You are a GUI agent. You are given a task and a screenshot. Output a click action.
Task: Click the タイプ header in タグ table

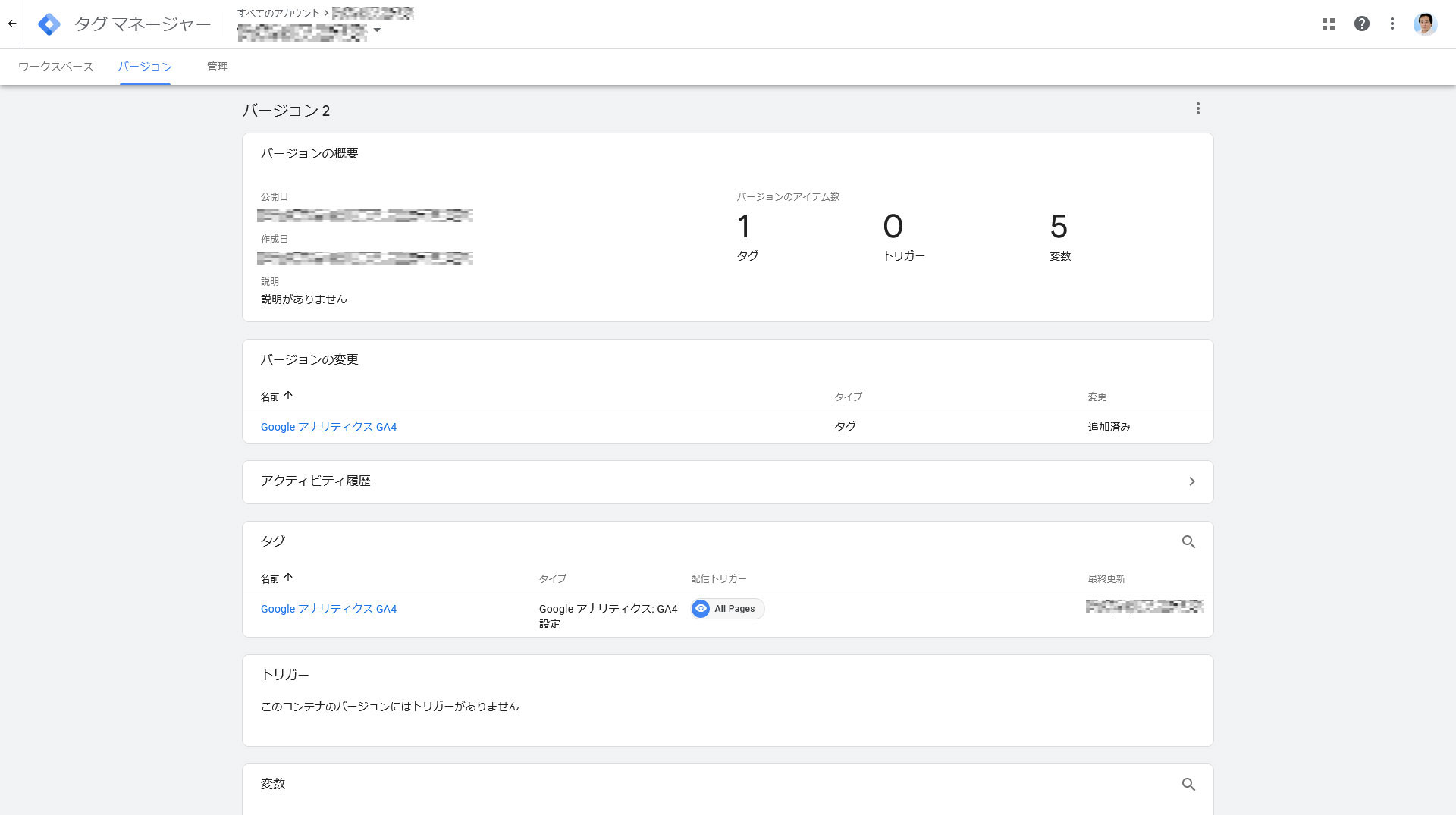coord(553,578)
